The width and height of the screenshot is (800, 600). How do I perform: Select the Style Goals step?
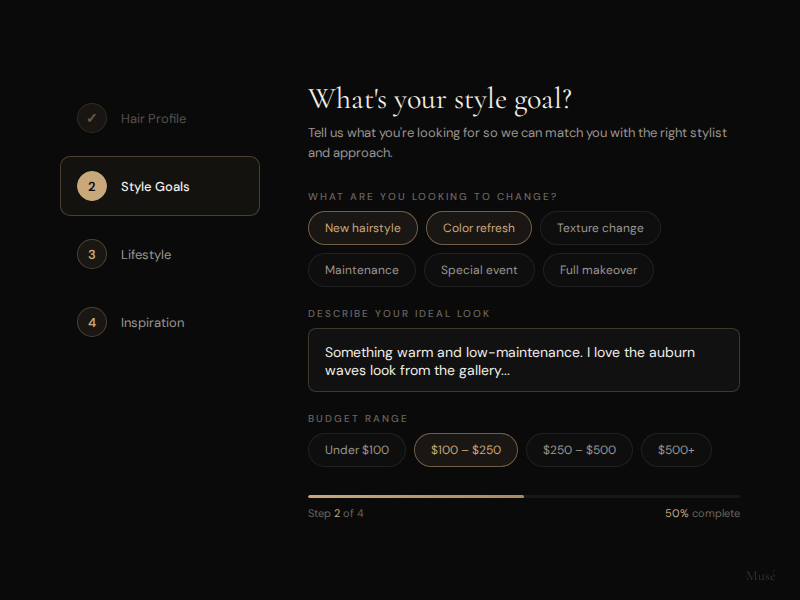click(x=160, y=186)
